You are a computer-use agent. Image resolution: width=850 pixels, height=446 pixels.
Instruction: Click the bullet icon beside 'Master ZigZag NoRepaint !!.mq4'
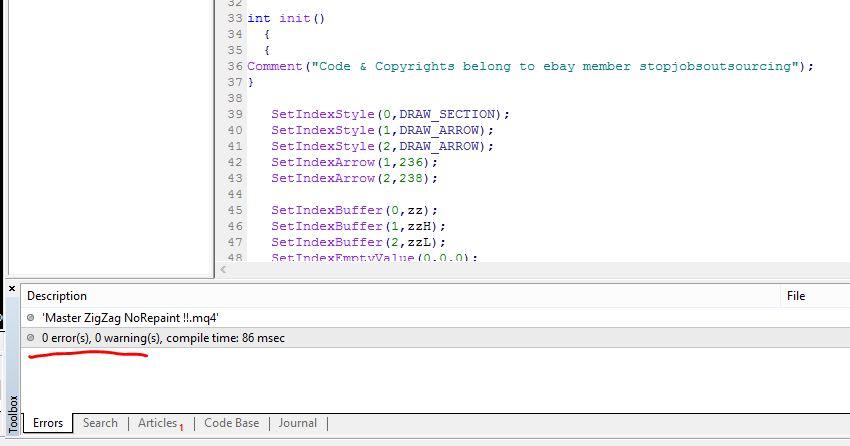coord(32,317)
